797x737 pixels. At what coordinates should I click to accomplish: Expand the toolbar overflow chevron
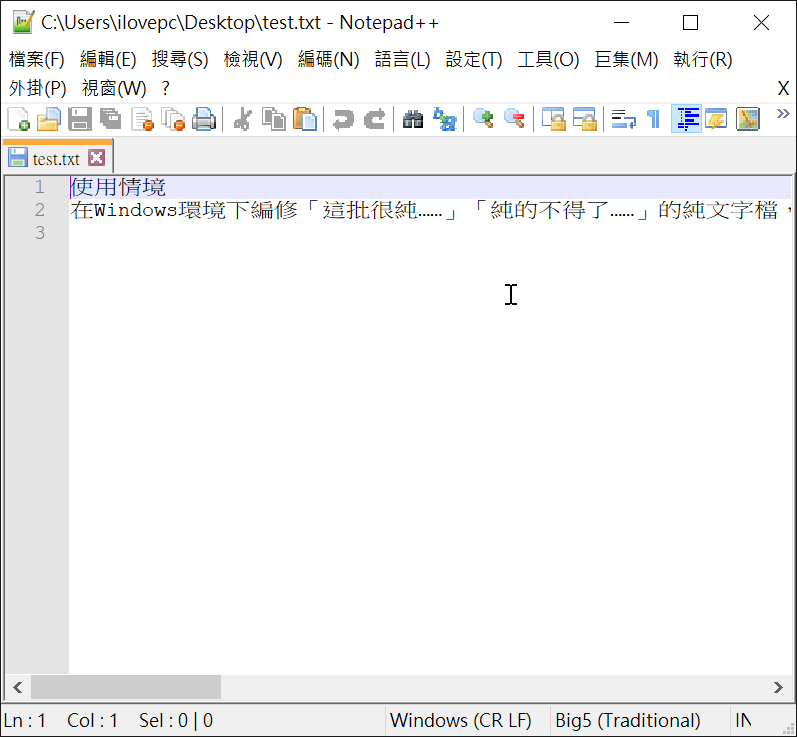click(x=783, y=113)
